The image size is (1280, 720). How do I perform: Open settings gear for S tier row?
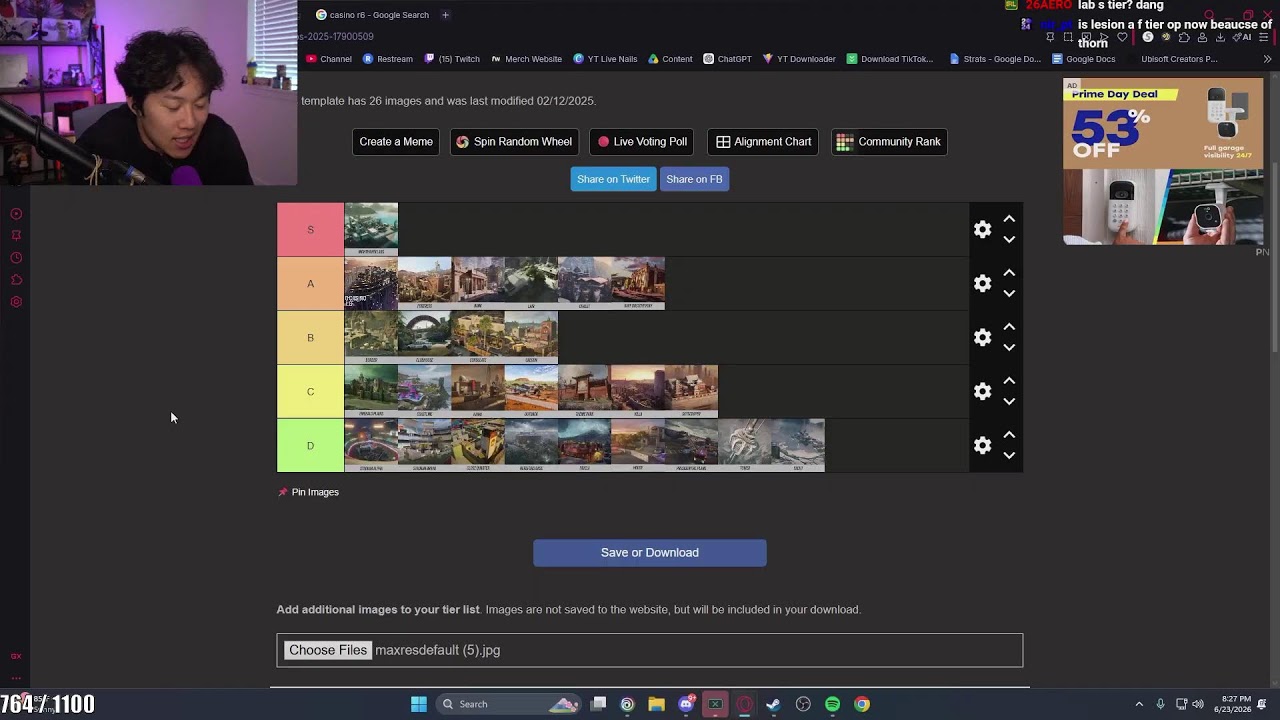click(x=982, y=230)
